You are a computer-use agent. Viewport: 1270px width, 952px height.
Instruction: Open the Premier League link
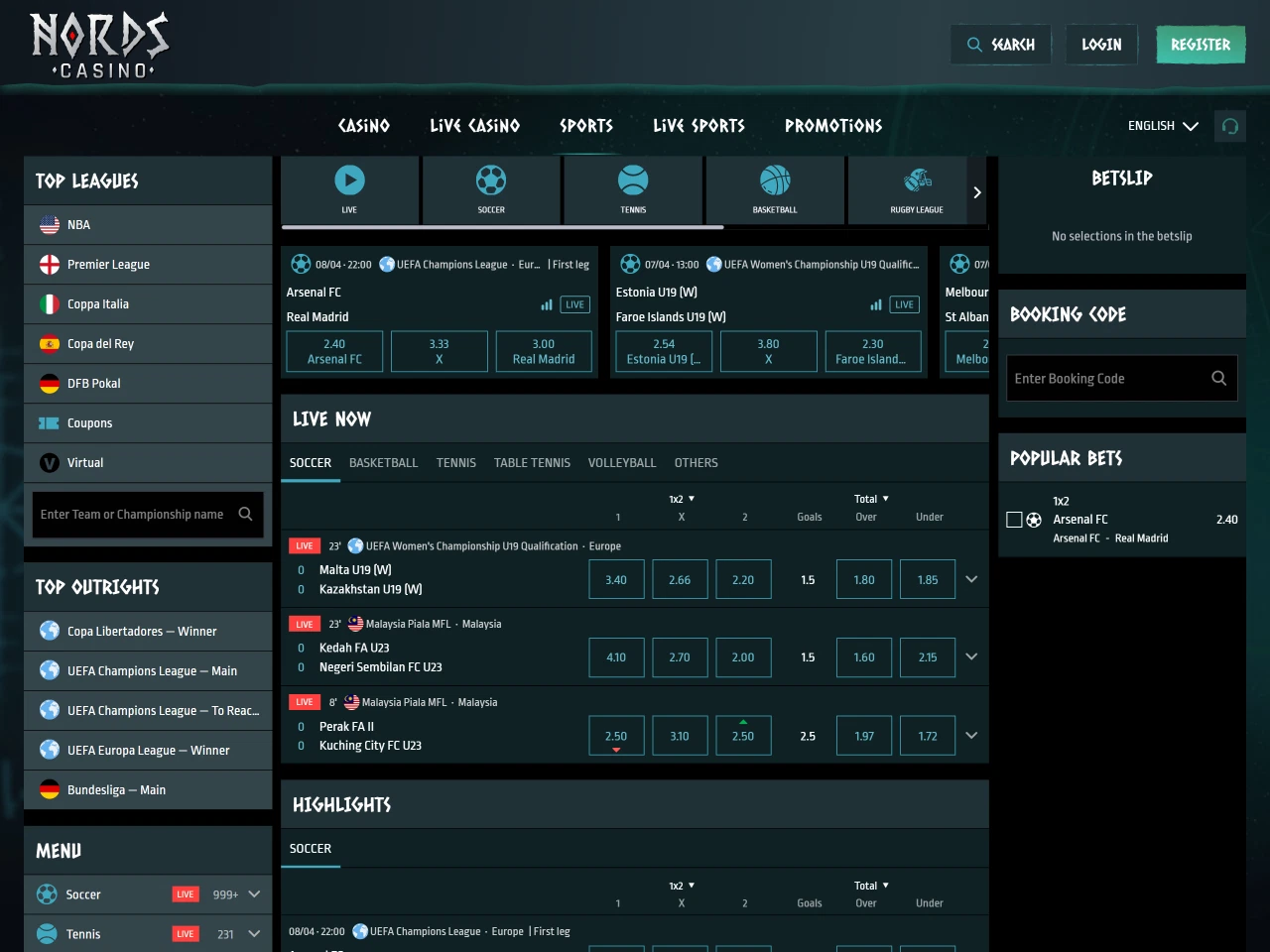point(108,265)
